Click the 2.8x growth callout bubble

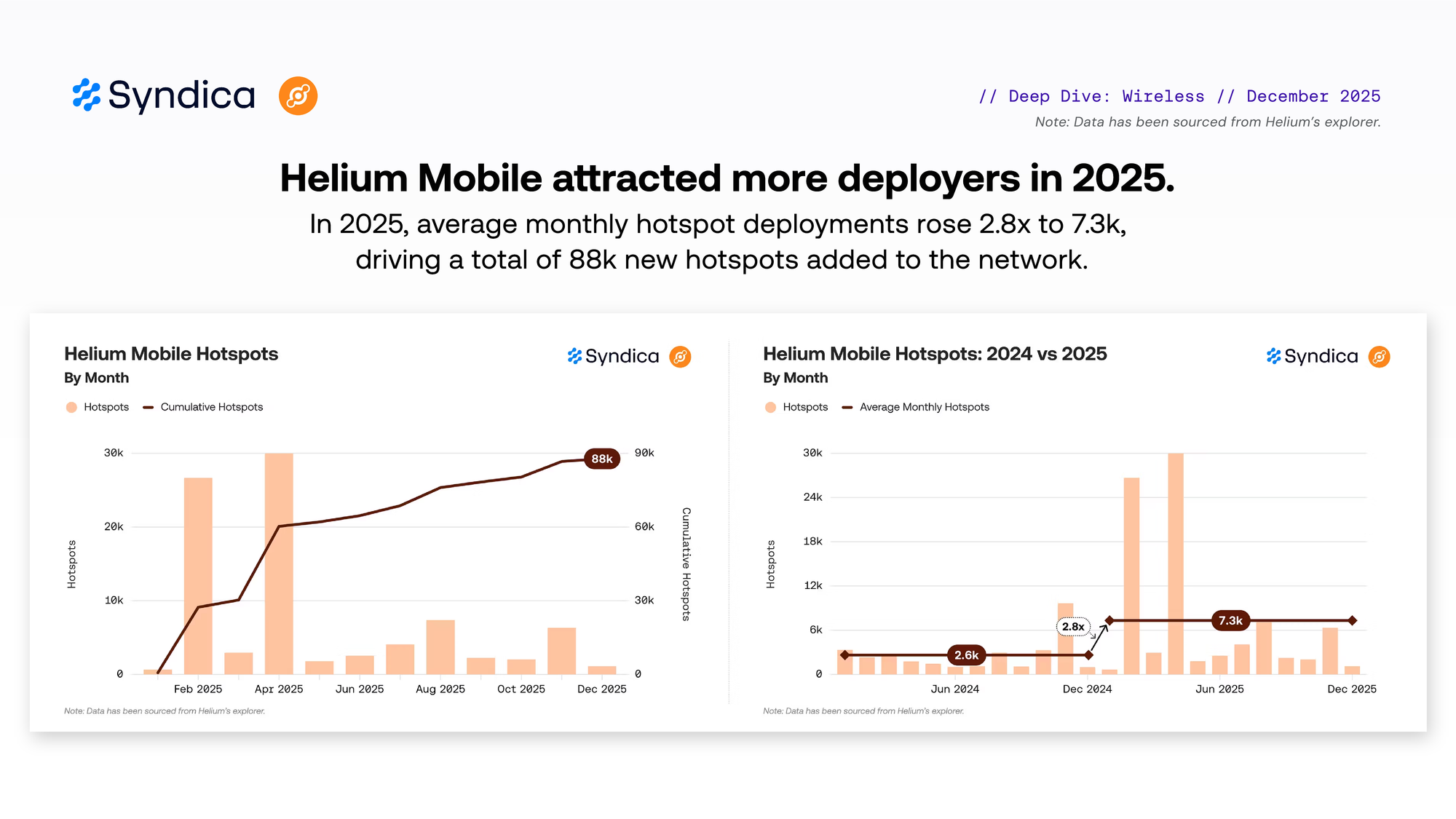click(x=1073, y=626)
